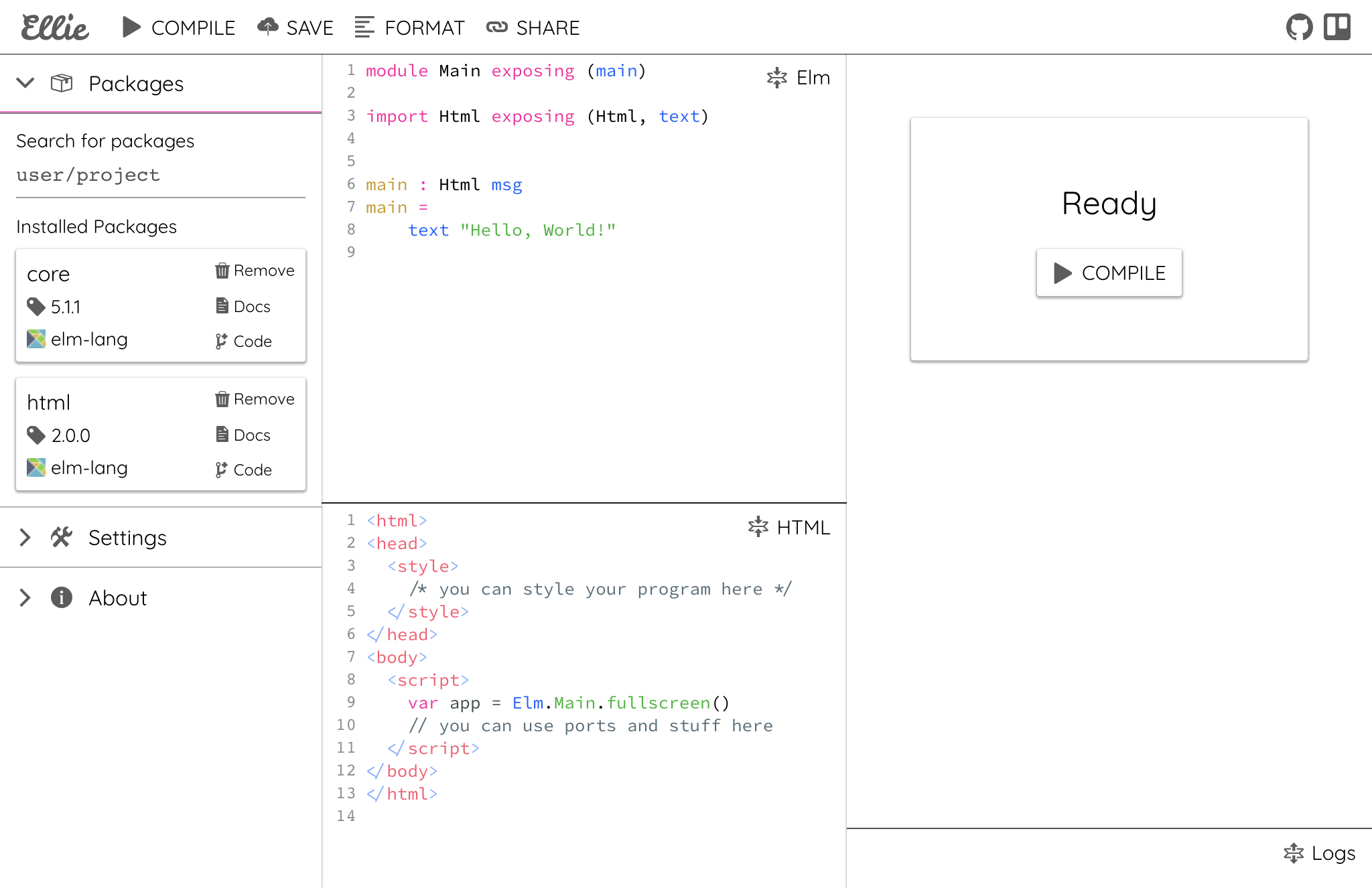
Task: Expand the Logs panel icon
Action: (1294, 853)
